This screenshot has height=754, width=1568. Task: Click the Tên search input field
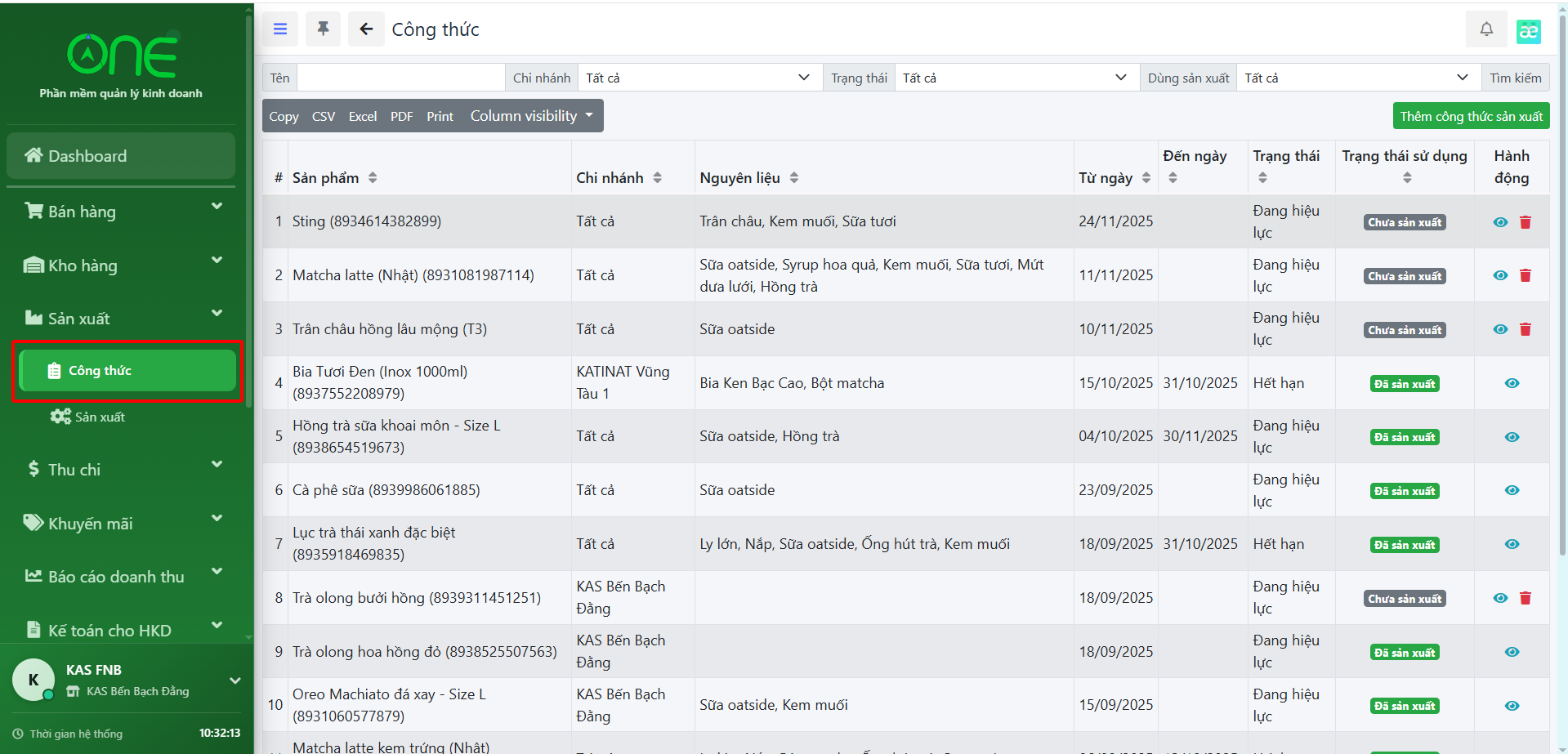pos(400,78)
